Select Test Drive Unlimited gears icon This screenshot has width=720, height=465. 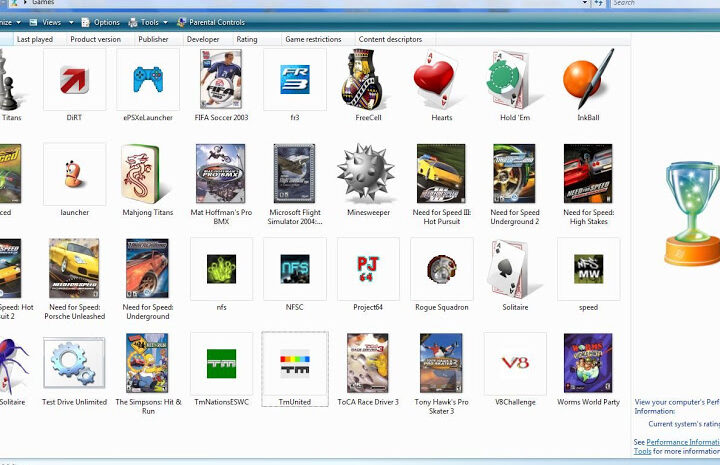click(x=74, y=364)
